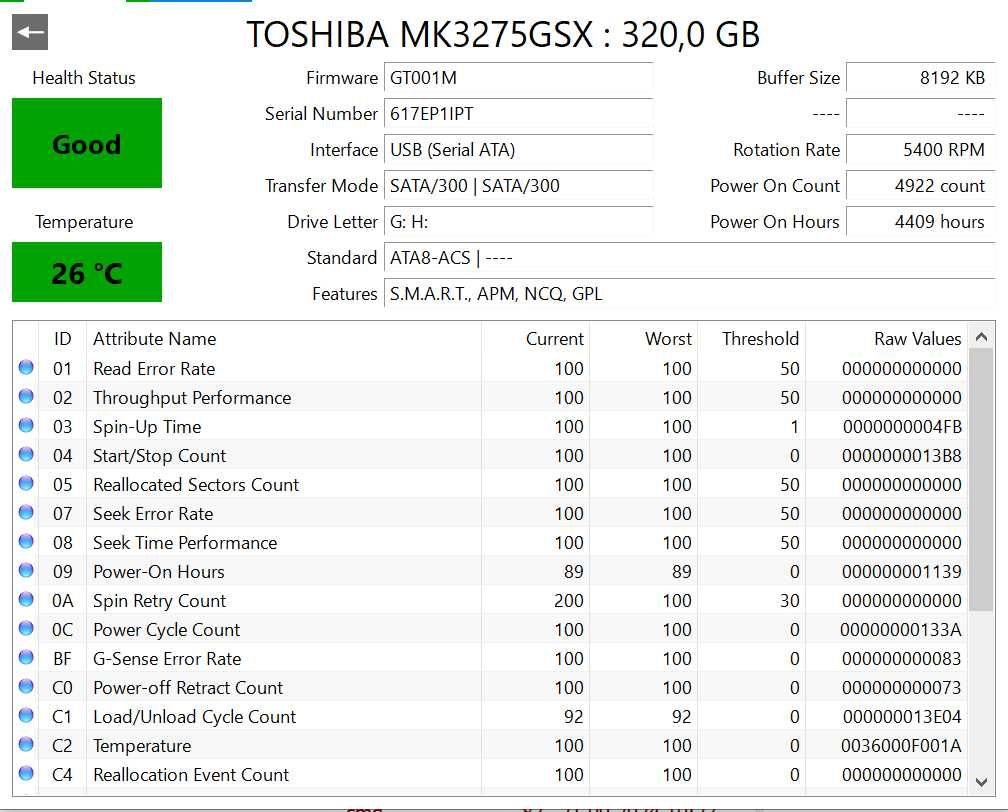
Task: Select the Power Cycle Count attribute name
Action: tap(166, 630)
